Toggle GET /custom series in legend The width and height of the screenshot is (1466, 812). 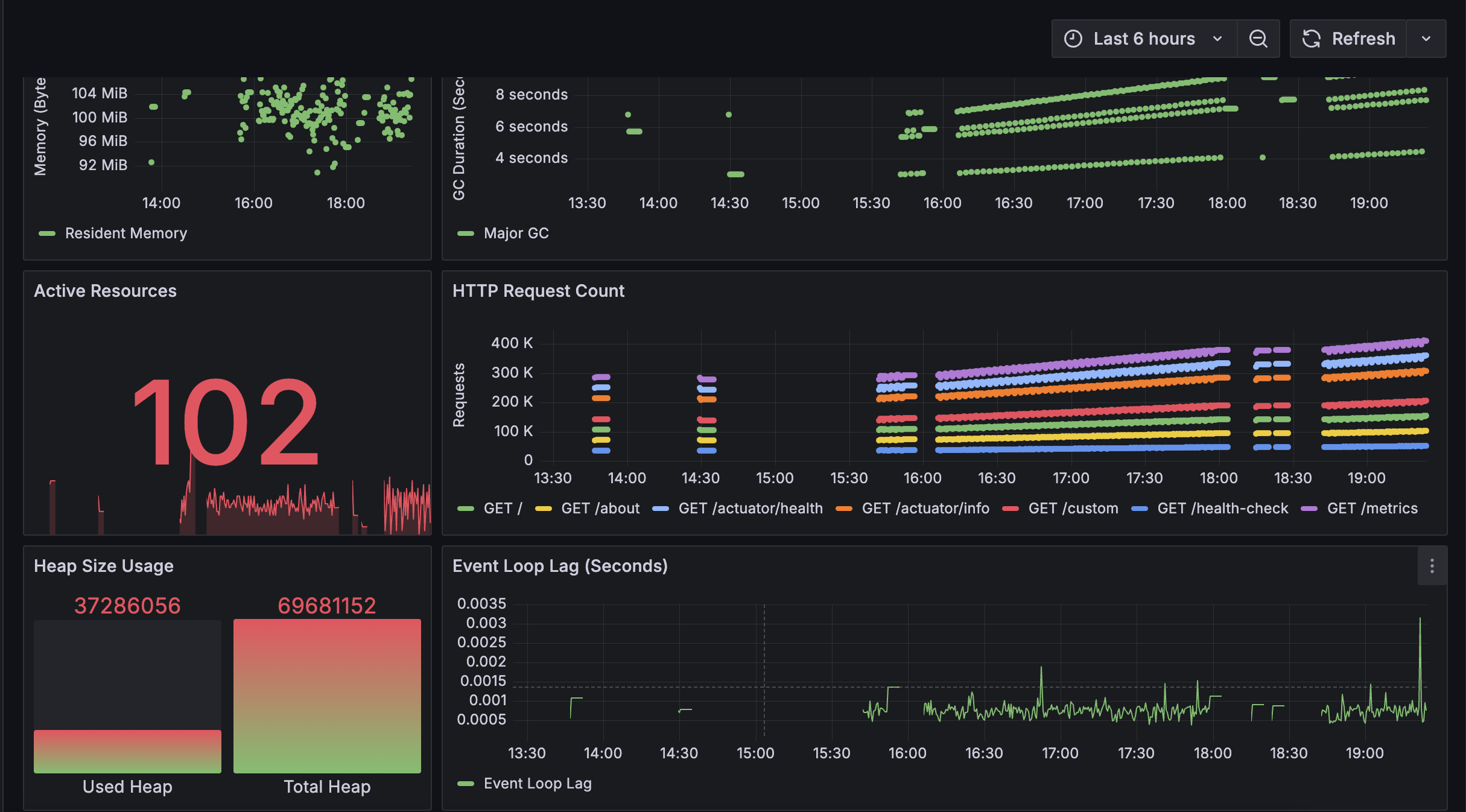tap(1073, 509)
